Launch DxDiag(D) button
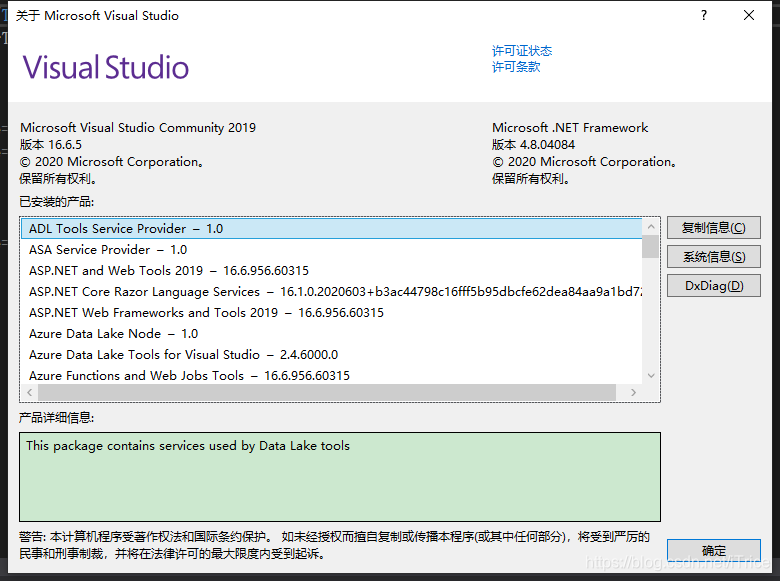Image resolution: width=780 pixels, height=581 pixels. click(713, 286)
